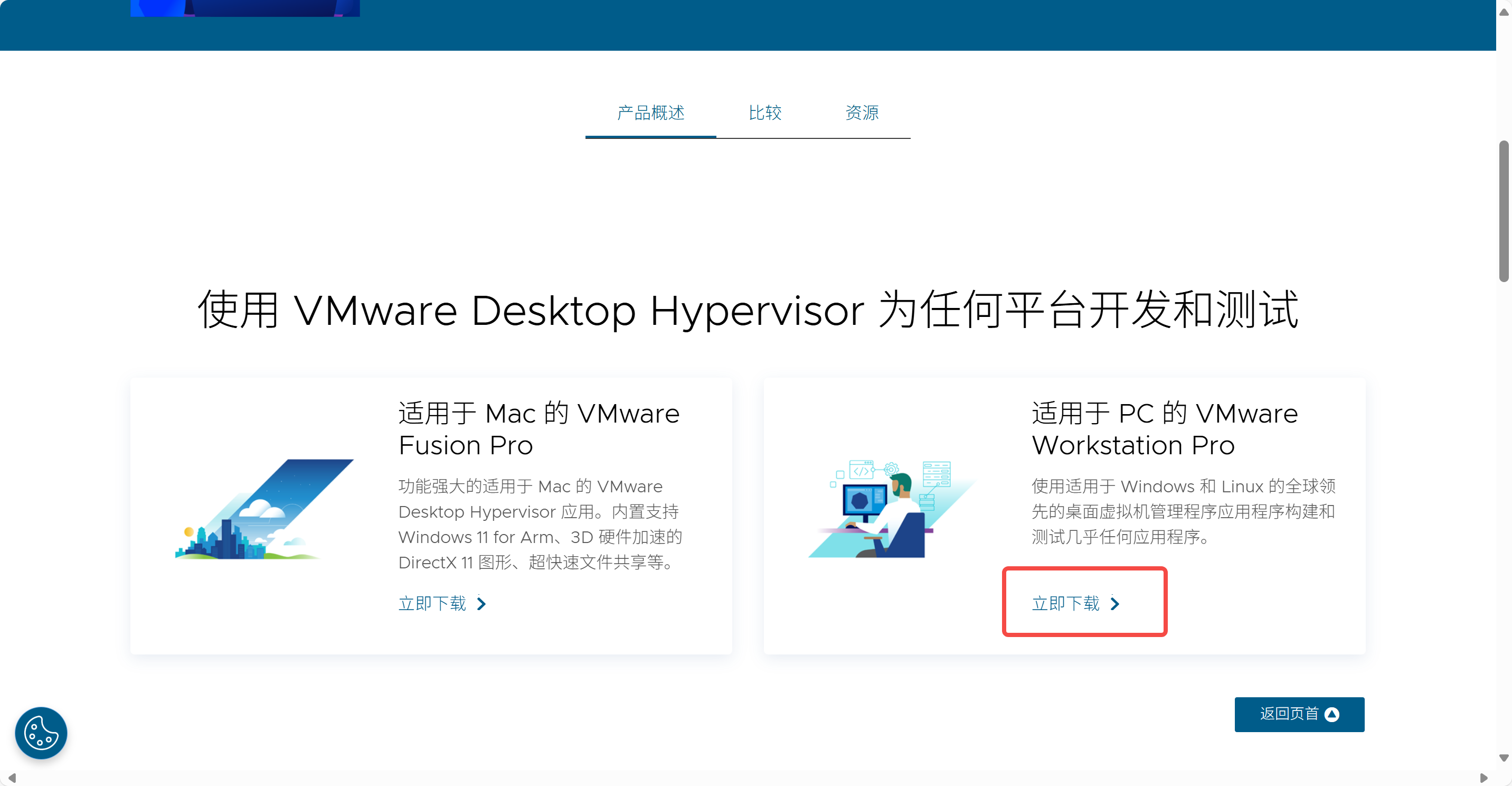This screenshot has height=786, width=1512.
Task: Select the 产品概述 tab
Action: [650, 113]
